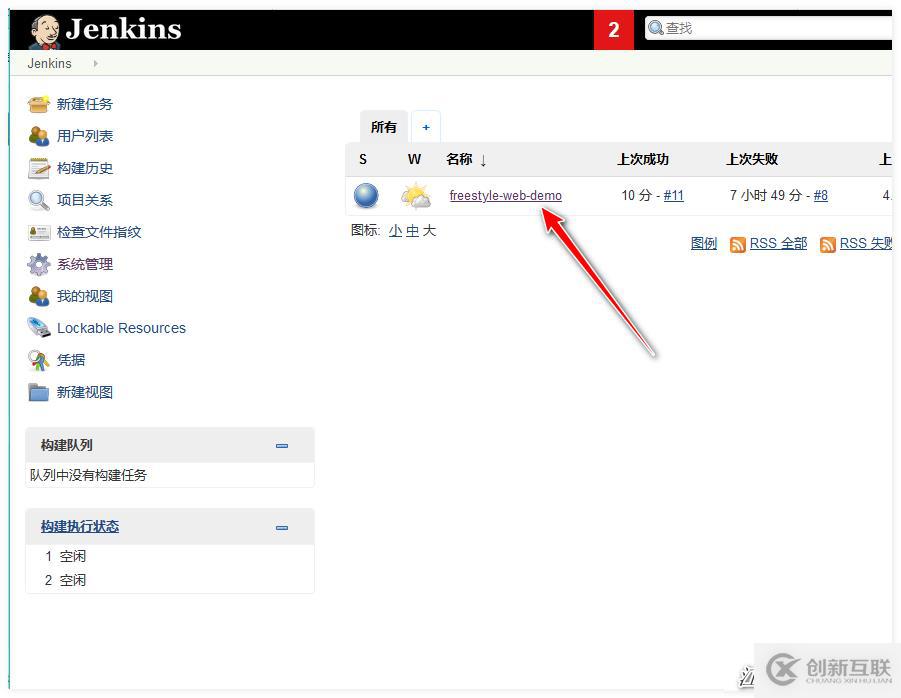Click the 构建历史 notepad icon
This screenshot has width=901, height=698.
(x=38, y=168)
